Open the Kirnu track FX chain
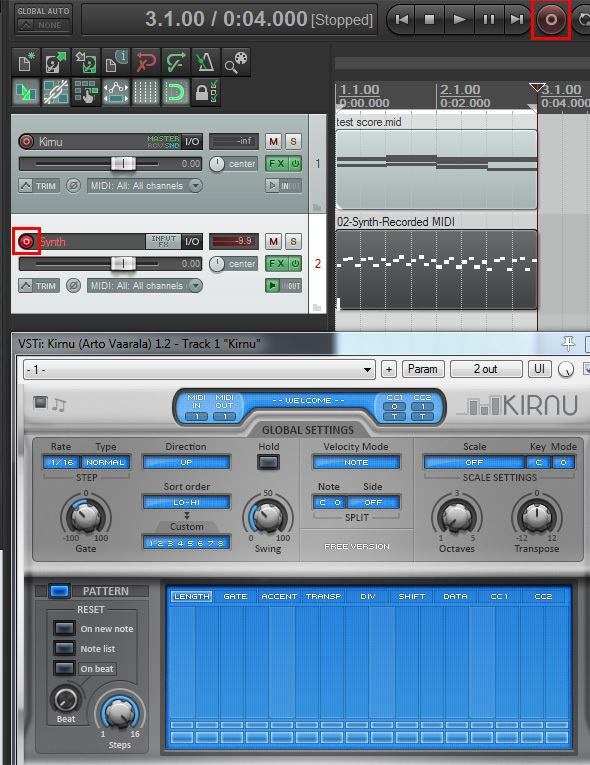The width and height of the screenshot is (590, 765). click(277, 164)
